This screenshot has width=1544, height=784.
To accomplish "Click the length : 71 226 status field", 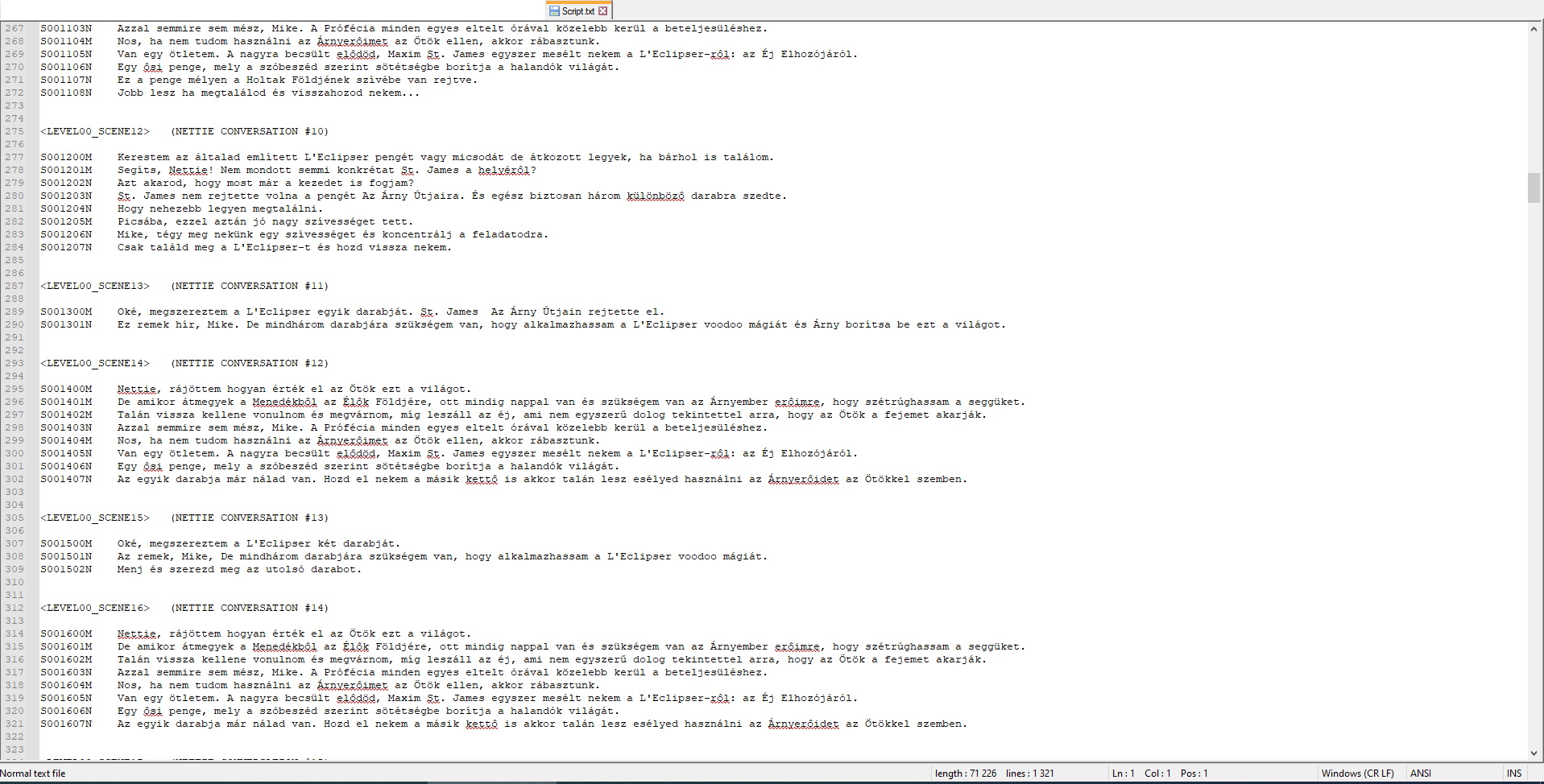I will point(966,773).
